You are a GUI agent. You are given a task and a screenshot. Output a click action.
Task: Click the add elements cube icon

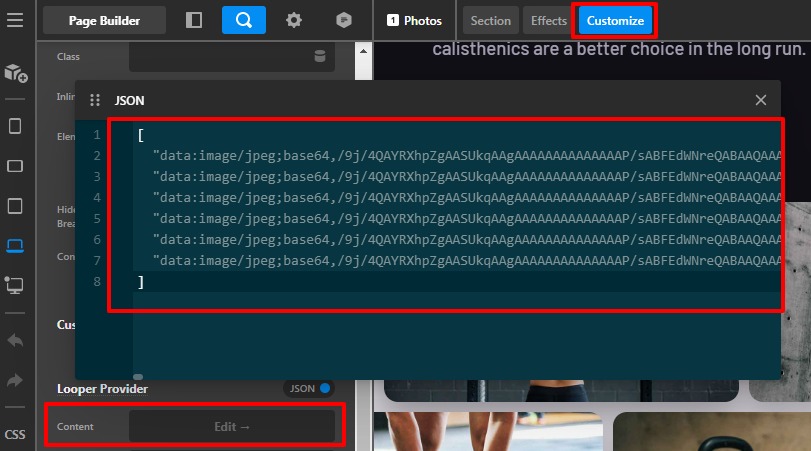click(15, 73)
